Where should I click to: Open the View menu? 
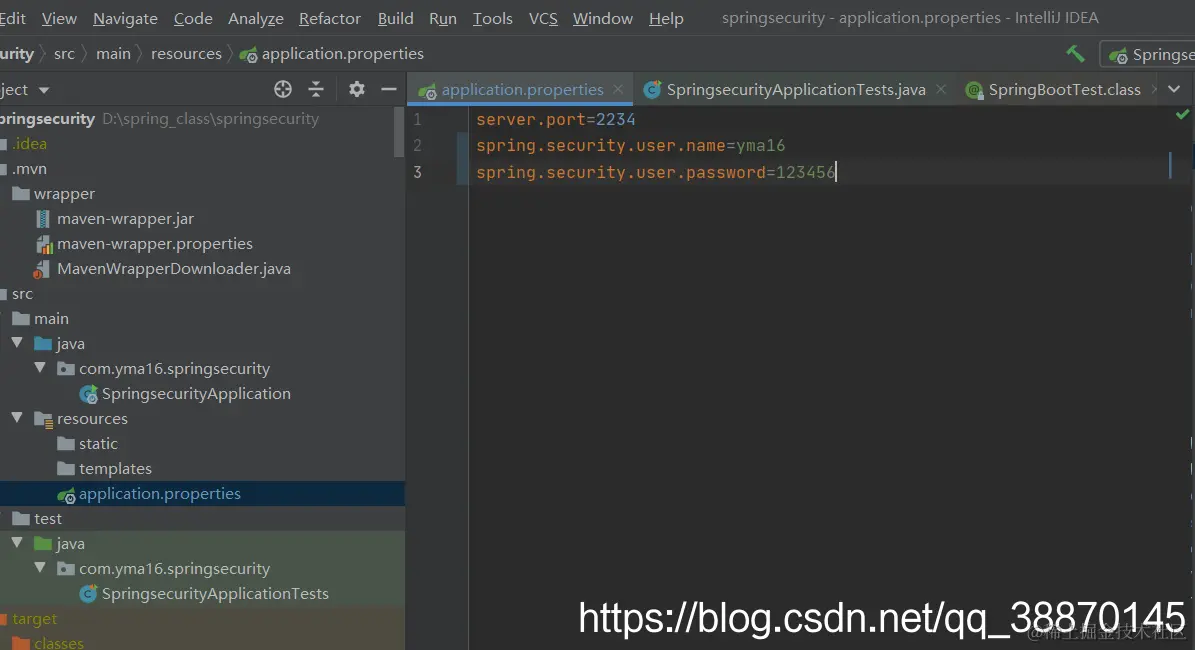(59, 18)
